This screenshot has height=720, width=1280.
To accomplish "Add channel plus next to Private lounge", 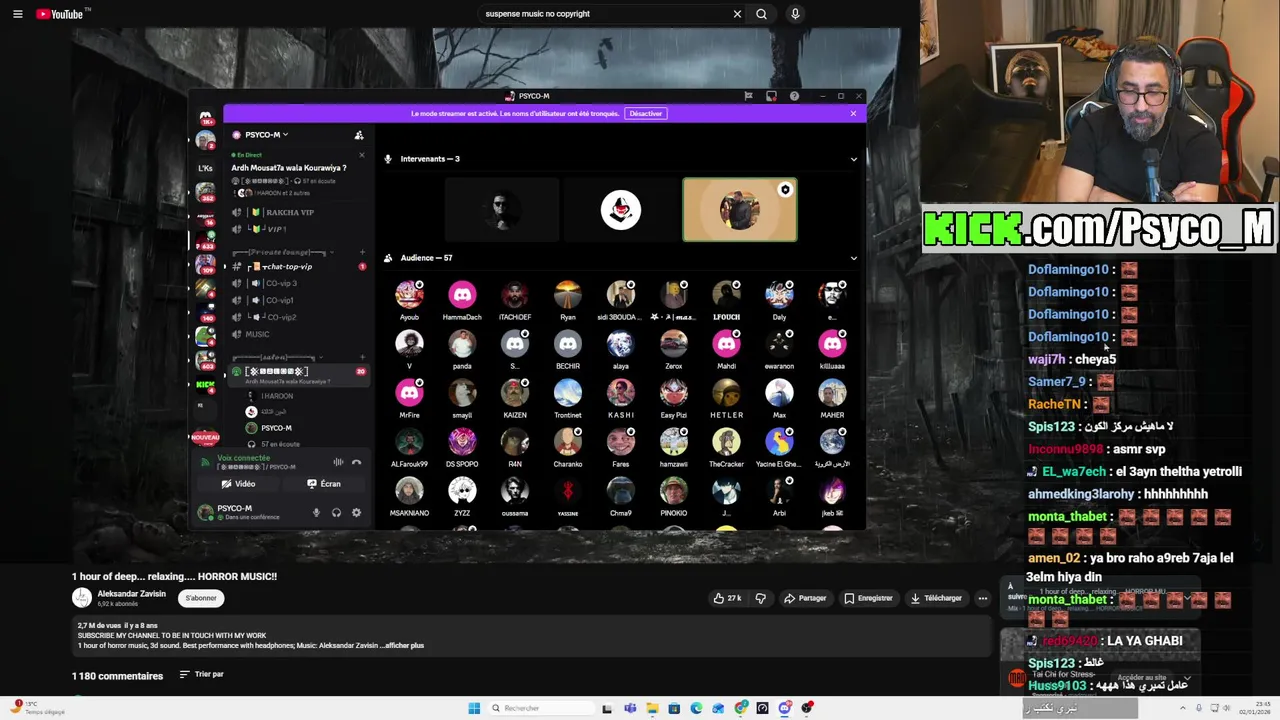I will coord(361,252).
